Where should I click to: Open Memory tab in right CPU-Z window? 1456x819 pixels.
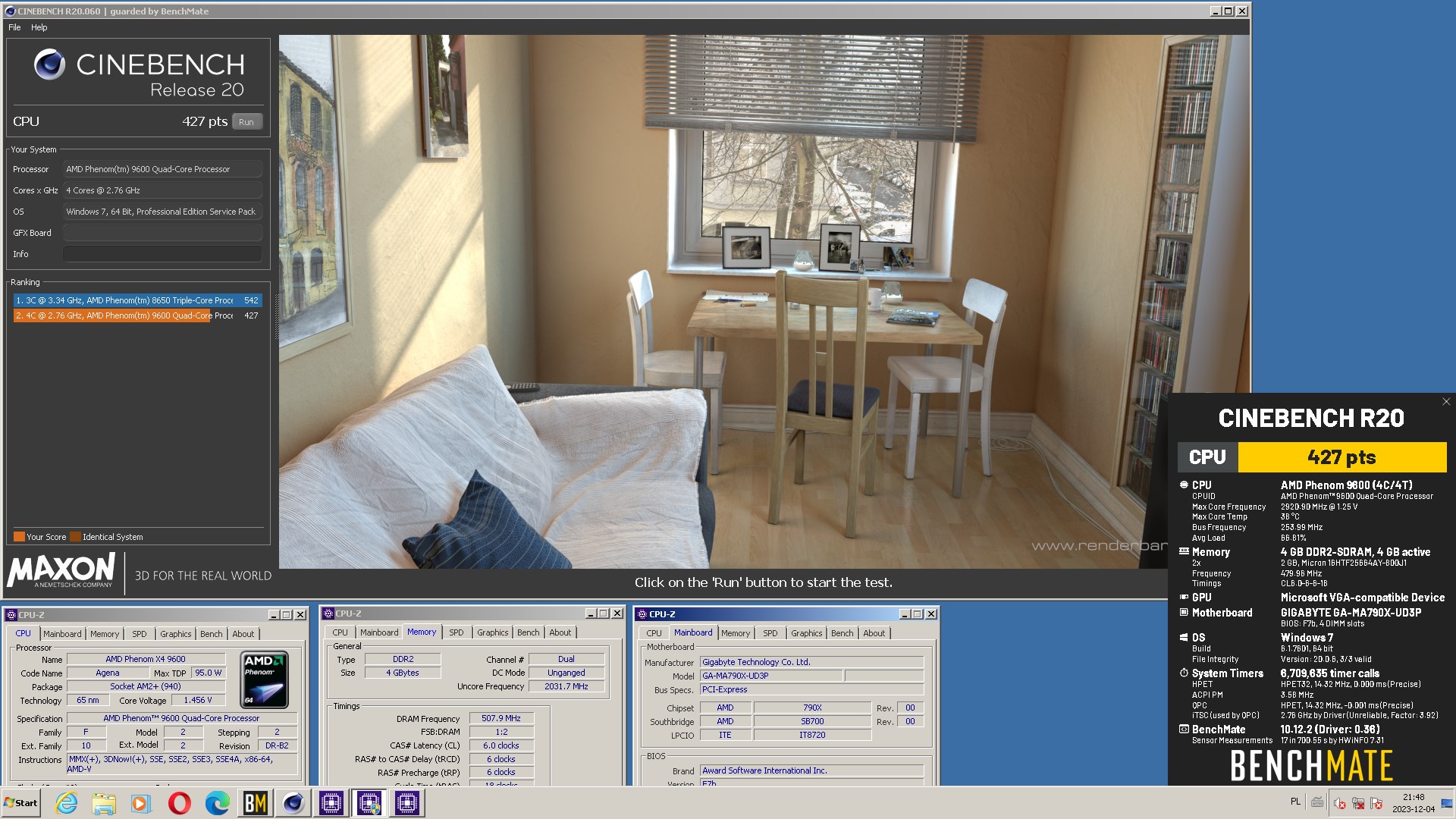pyautogui.click(x=736, y=633)
